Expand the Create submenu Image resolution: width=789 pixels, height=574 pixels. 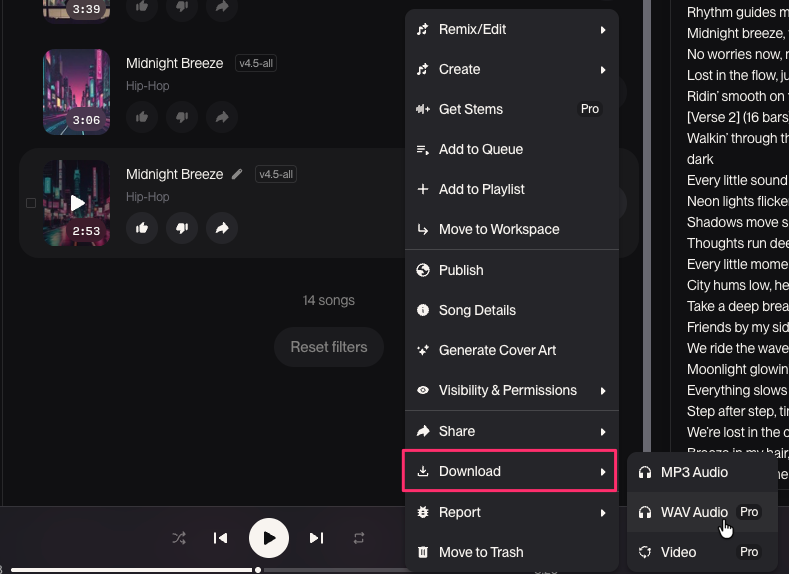coord(511,70)
